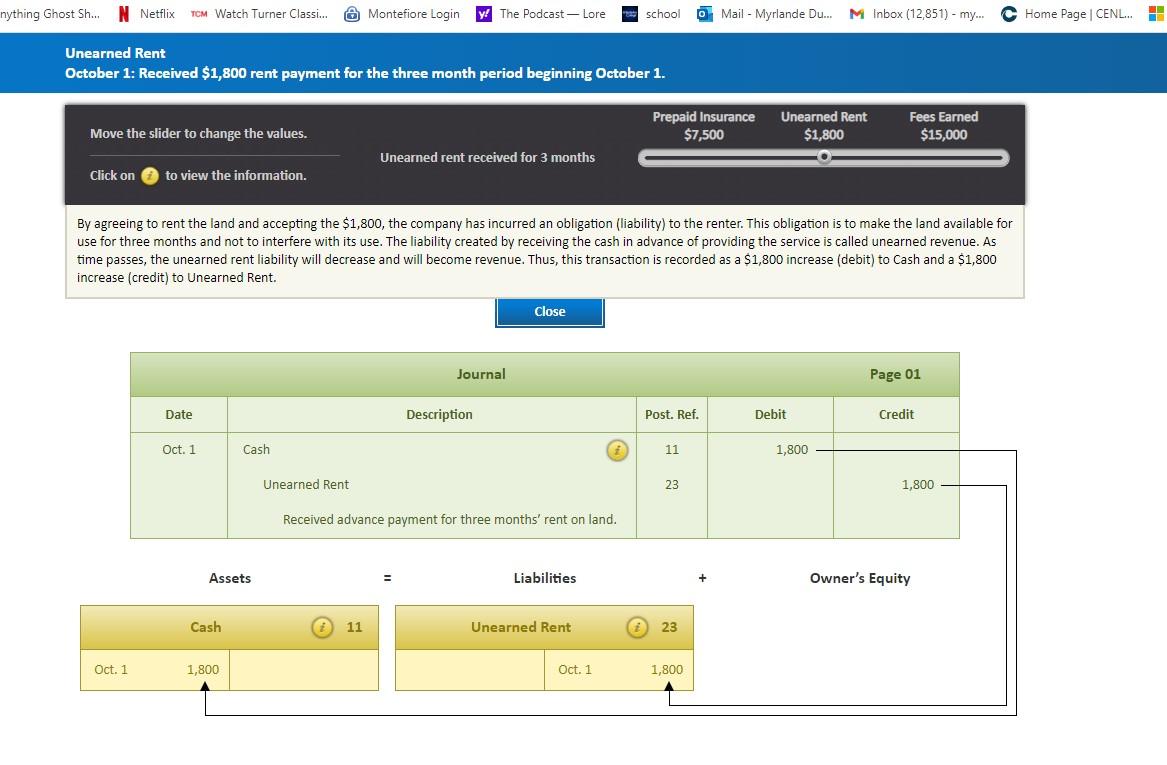Click the October 1 transaction description heading
This screenshot has height=765, width=1167.
pyautogui.click(x=365, y=73)
